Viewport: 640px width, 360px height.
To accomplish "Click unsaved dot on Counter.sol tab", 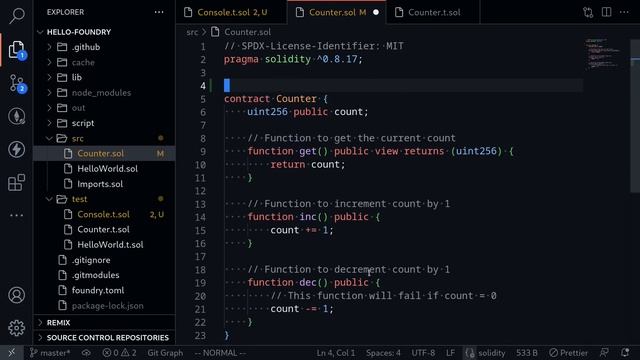I will click(x=376, y=12).
